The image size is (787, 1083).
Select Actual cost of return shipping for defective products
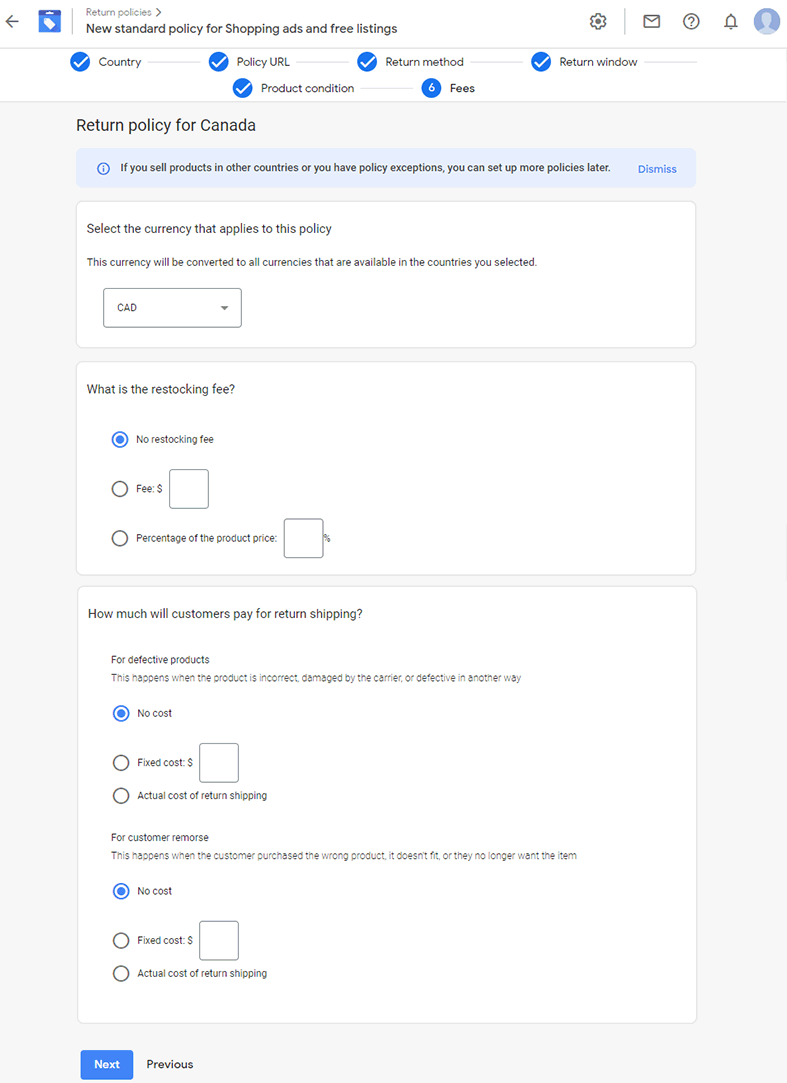(x=121, y=796)
